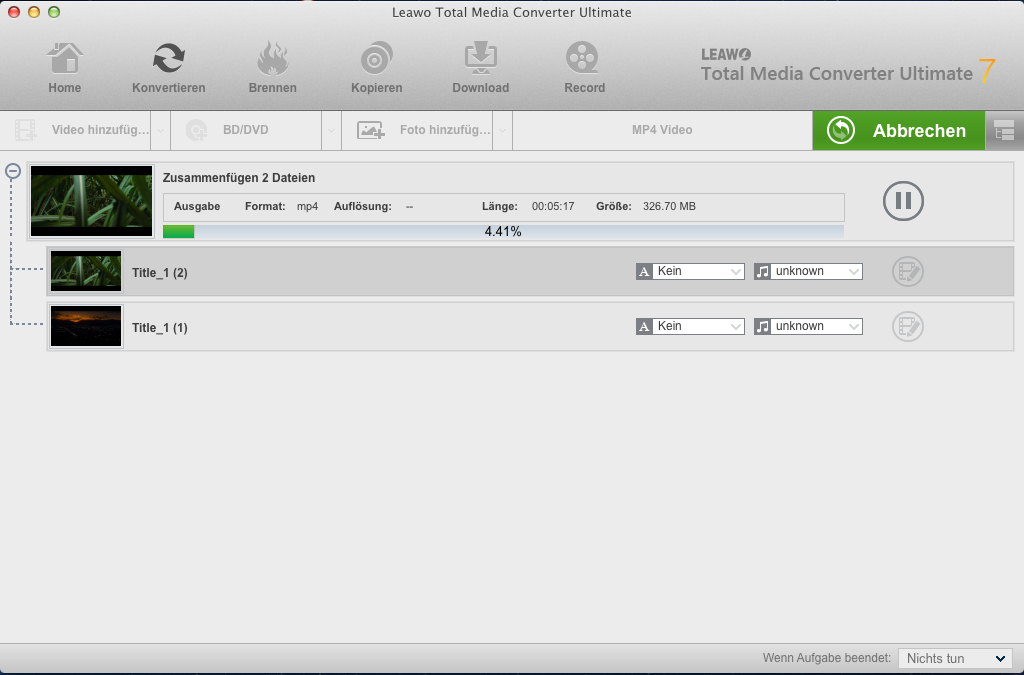The image size is (1024, 675).
Task: Open the Record module
Action: coord(584,68)
